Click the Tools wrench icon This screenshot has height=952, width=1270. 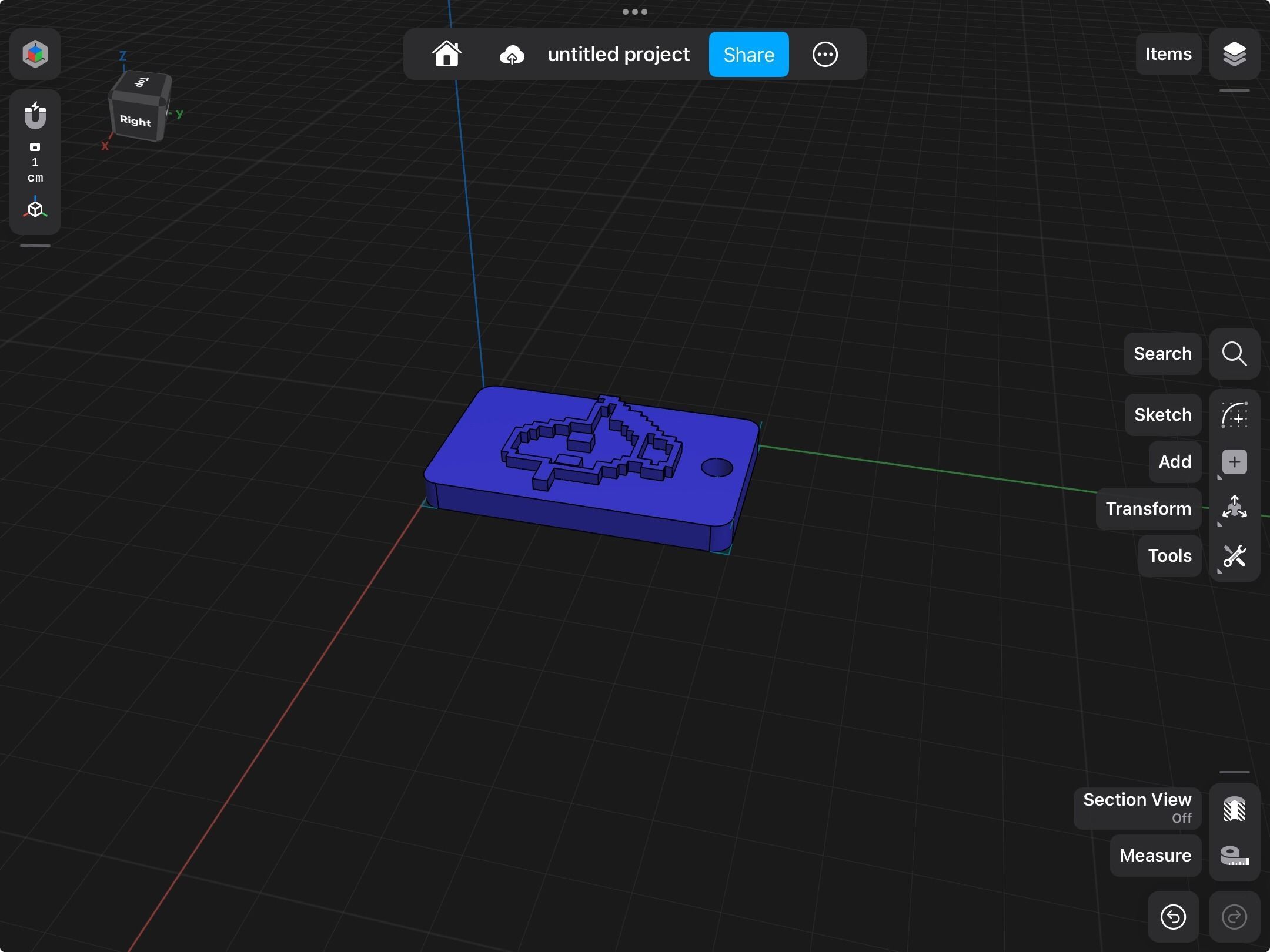click(x=1234, y=556)
